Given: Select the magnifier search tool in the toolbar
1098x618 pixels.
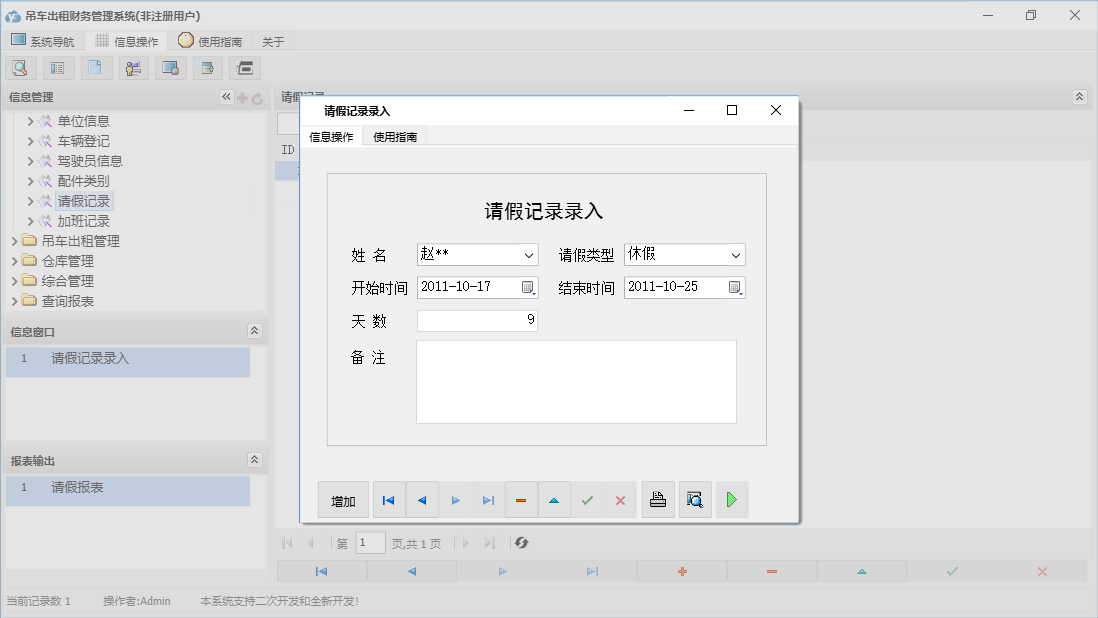Looking at the screenshot, I should [x=21, y=67].
